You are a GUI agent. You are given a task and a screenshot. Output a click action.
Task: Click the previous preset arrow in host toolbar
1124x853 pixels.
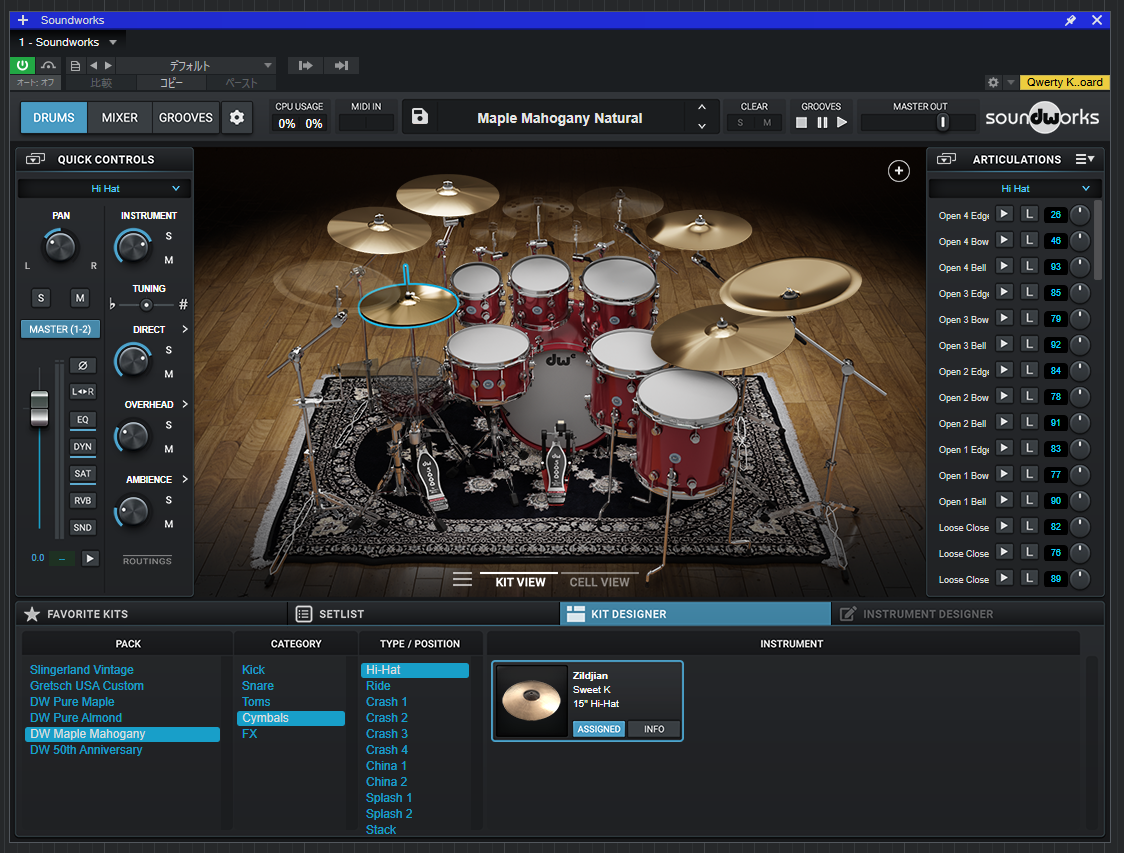click(93, 65)
